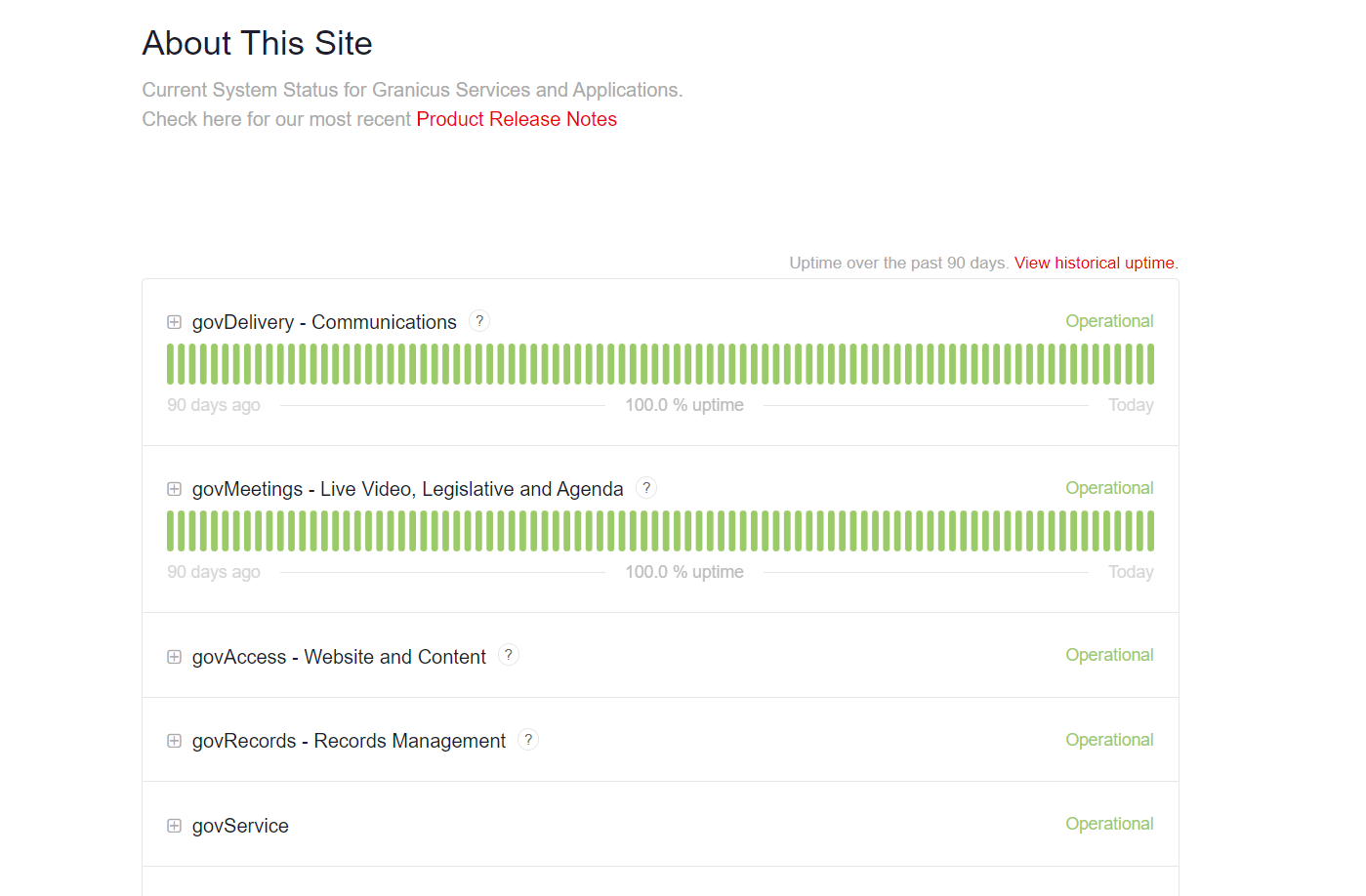The height and width of the screenshot is (896, 1366).
Task: Click the govService component name
Action: pyautogui.click(x=240, y=826)
